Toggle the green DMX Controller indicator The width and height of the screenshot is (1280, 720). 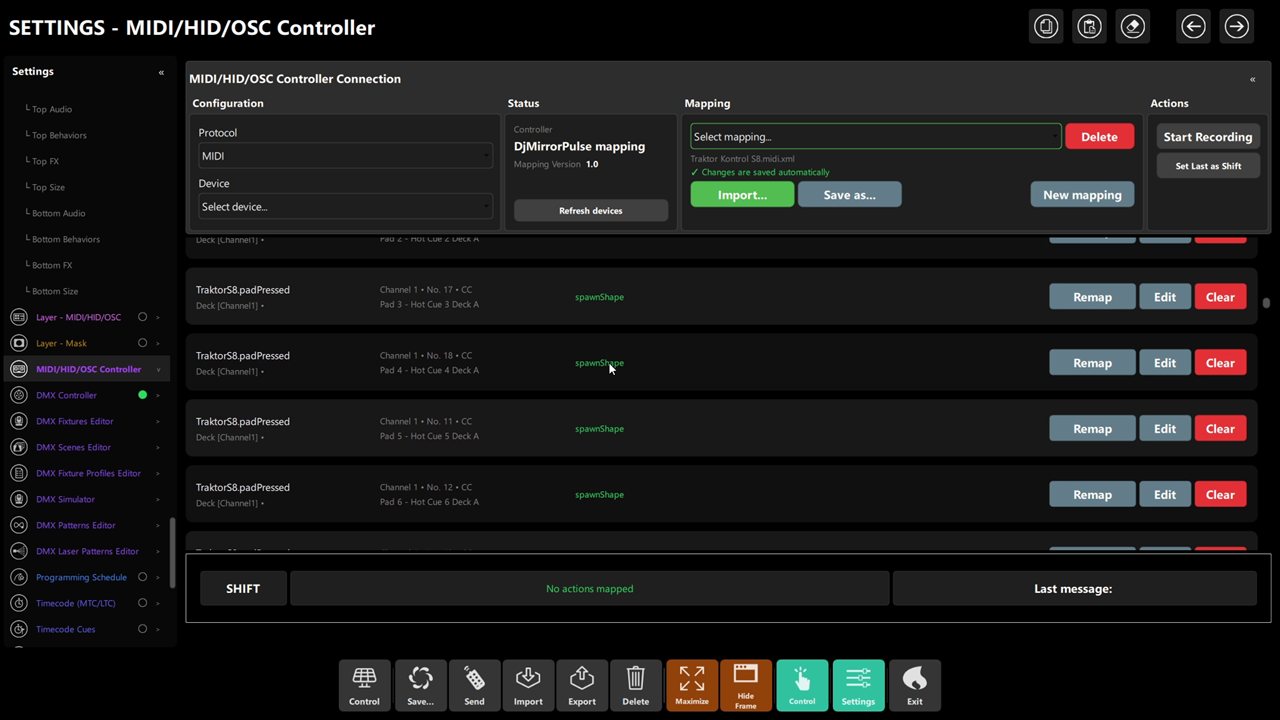click(142, 395)
